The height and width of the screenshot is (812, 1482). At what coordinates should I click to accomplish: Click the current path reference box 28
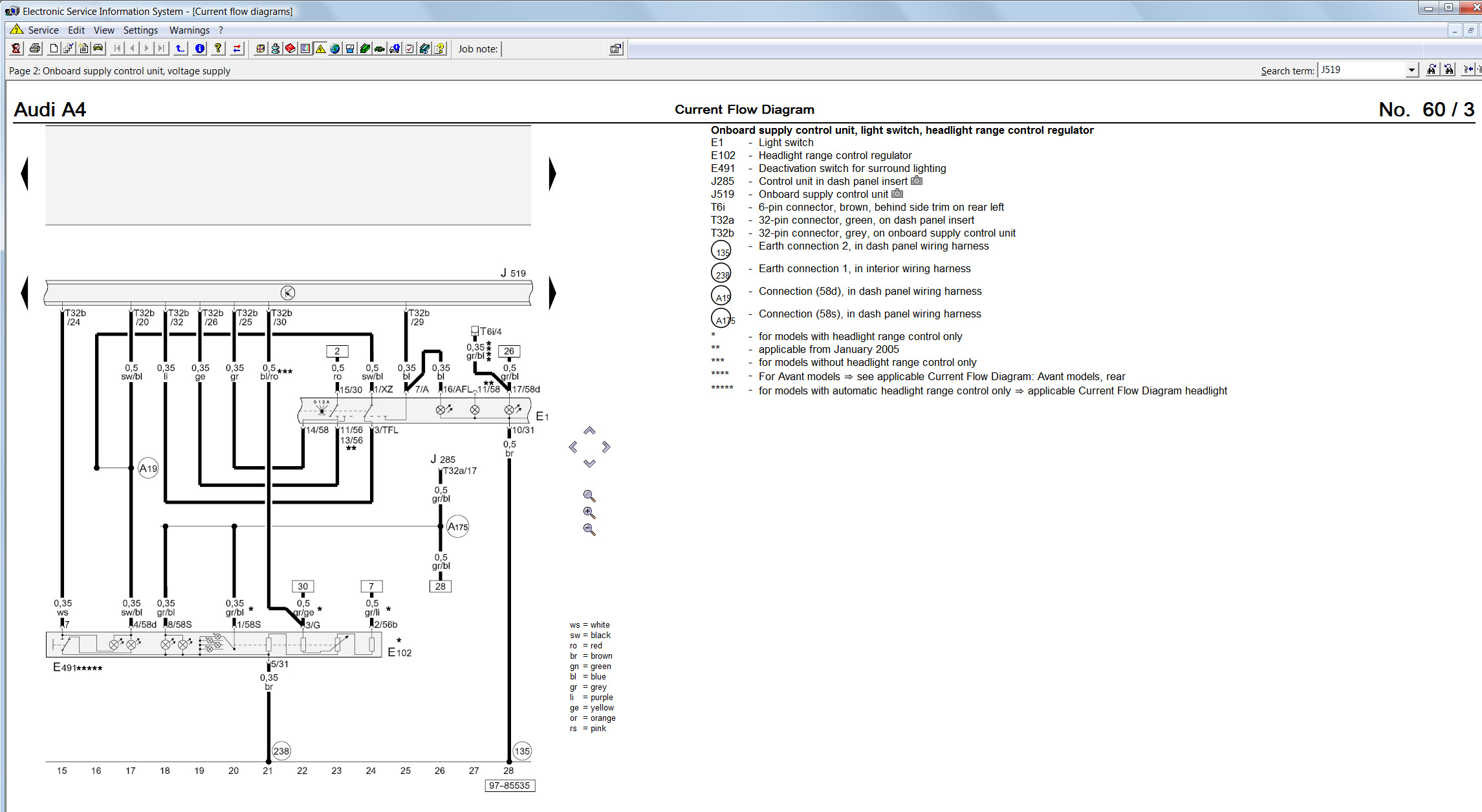point(440,586)
